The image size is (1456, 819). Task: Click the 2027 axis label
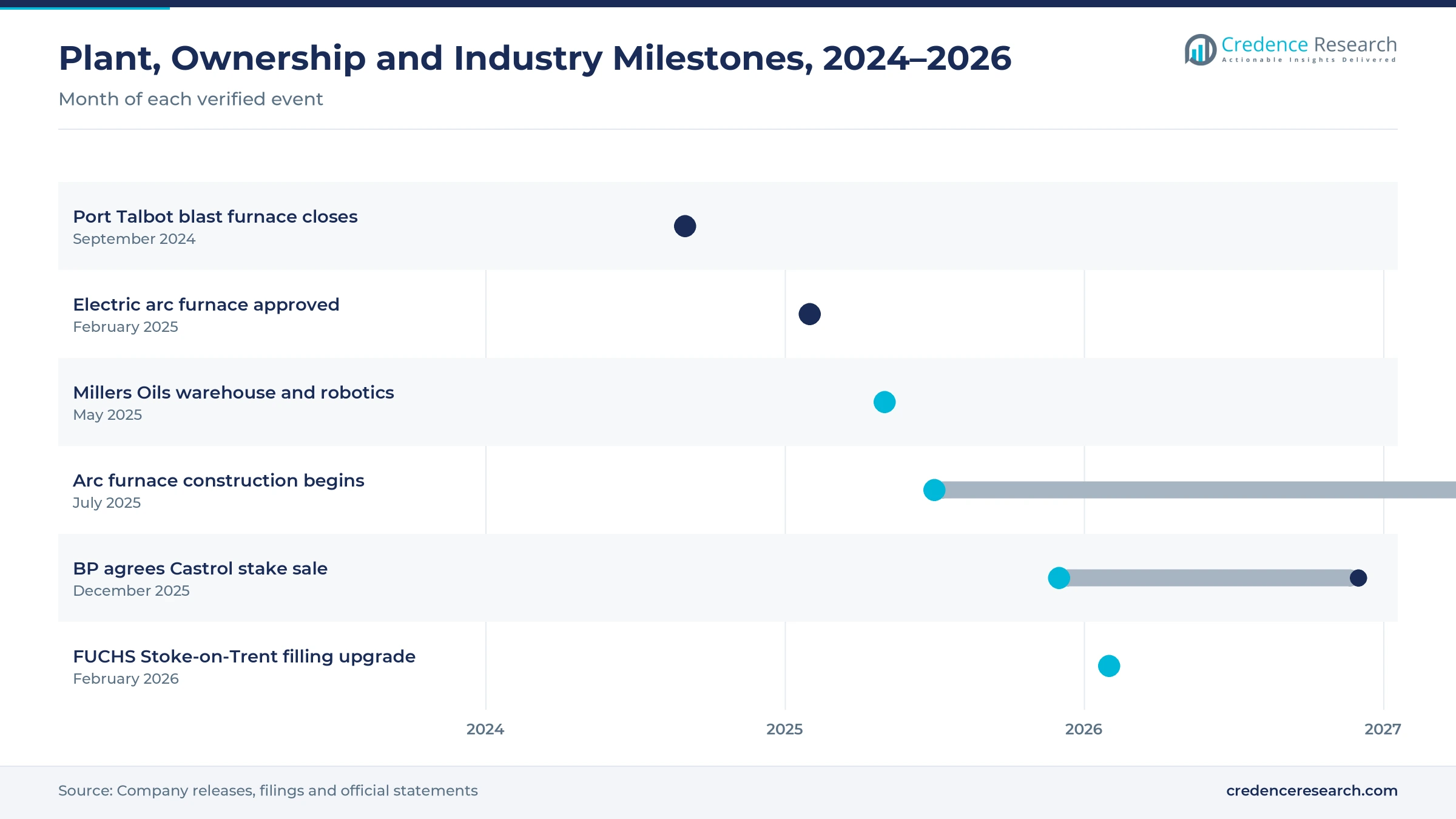coord(1383,729)
